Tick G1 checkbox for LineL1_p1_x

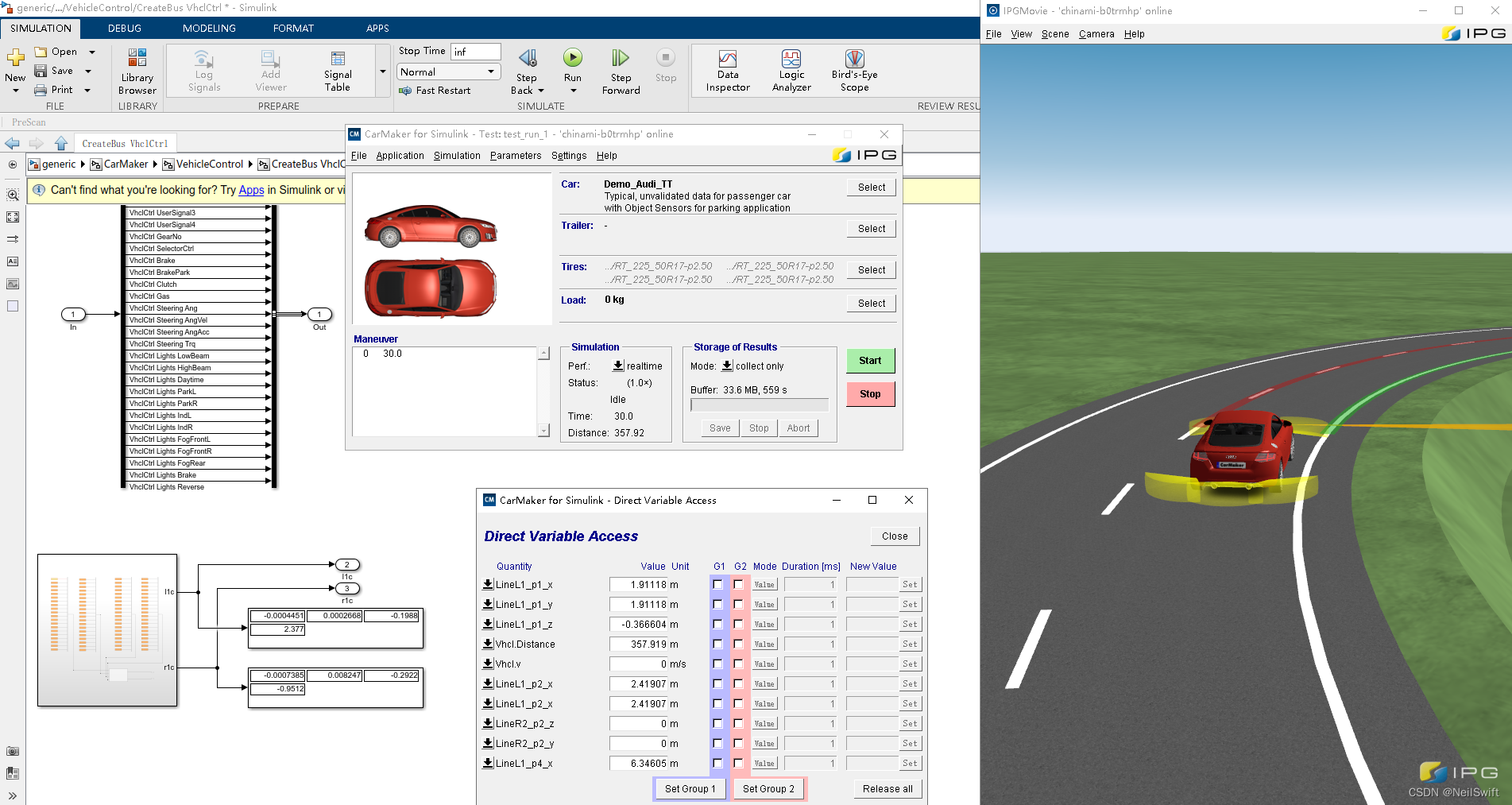point(717,584)
